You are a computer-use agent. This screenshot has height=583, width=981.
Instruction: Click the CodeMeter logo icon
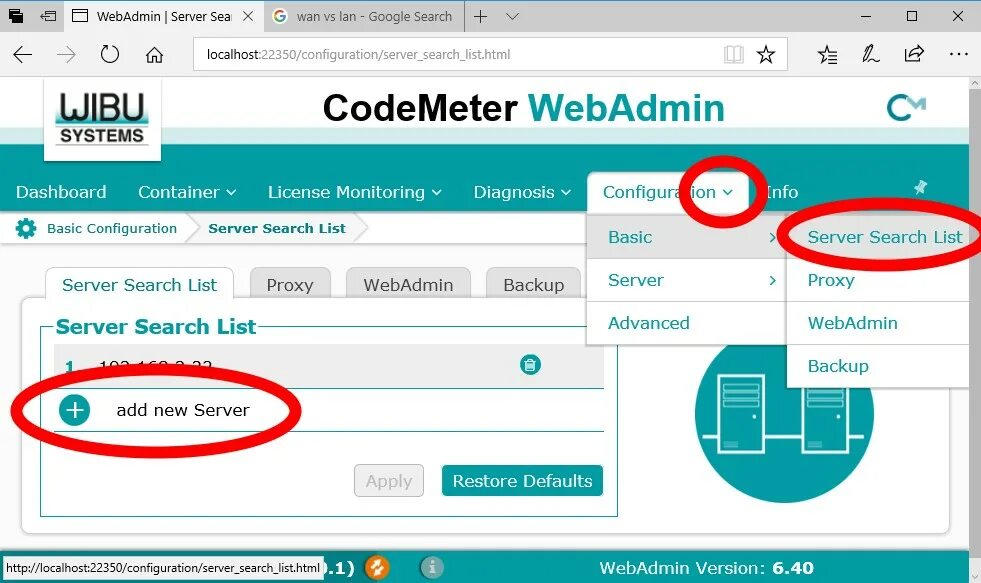click(906, 108)
